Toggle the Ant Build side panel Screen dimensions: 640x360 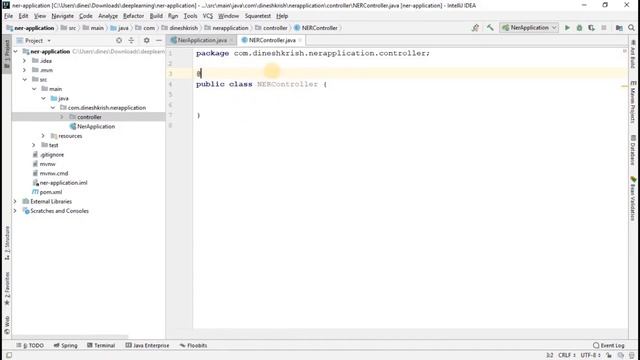click(x=633, y=54)
